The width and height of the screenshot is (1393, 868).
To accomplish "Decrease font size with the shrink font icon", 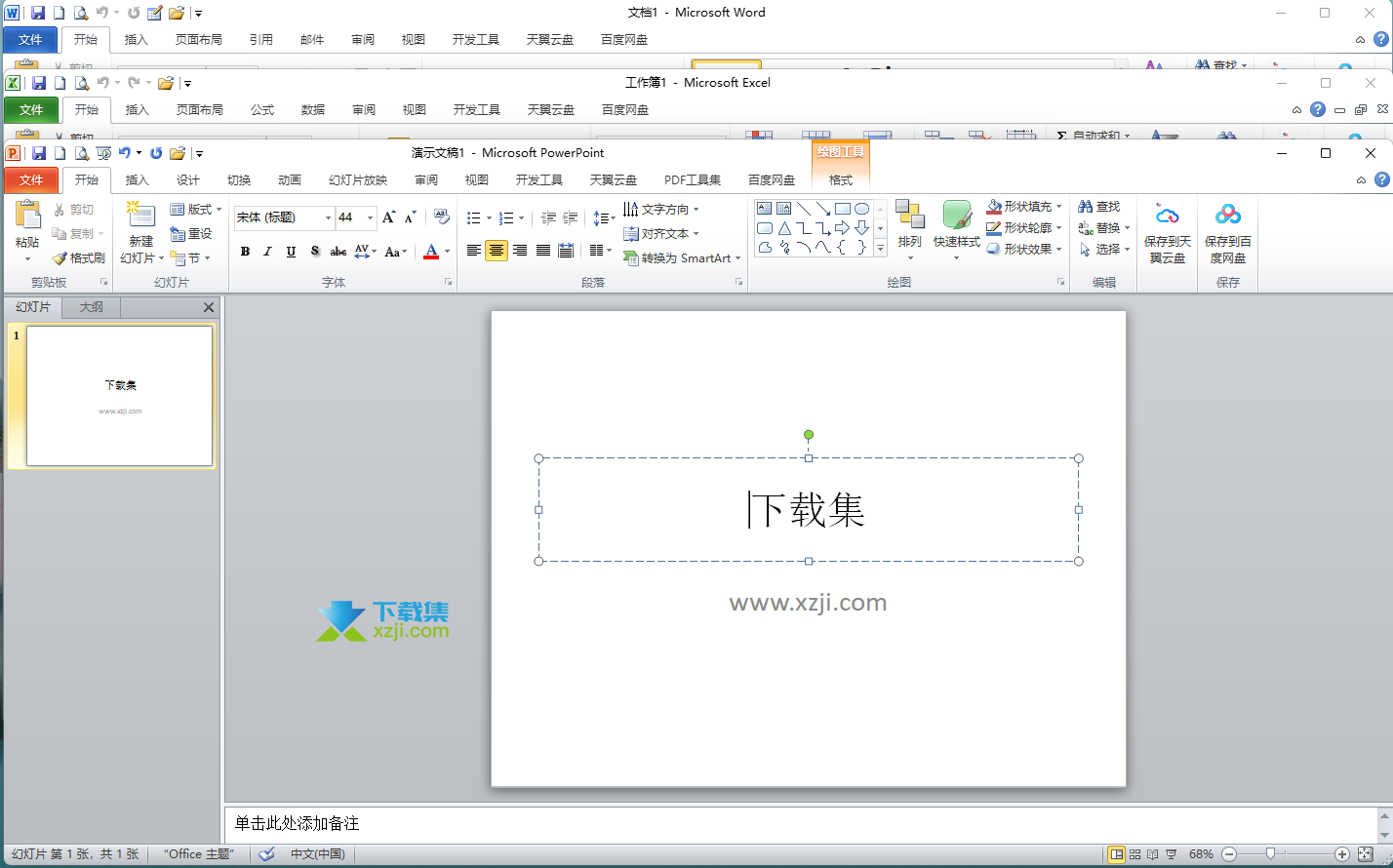I will (410, 217).
